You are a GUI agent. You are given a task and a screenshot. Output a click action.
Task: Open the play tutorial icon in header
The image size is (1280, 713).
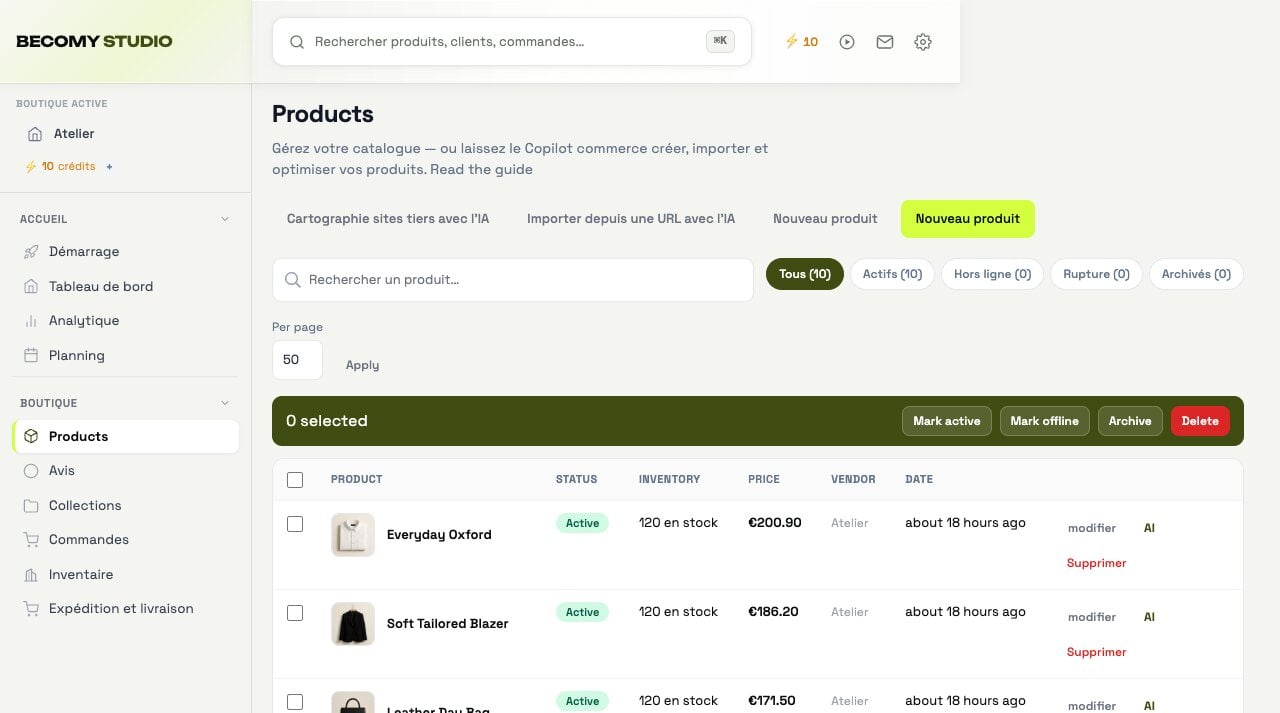click(x=847, y=42)
